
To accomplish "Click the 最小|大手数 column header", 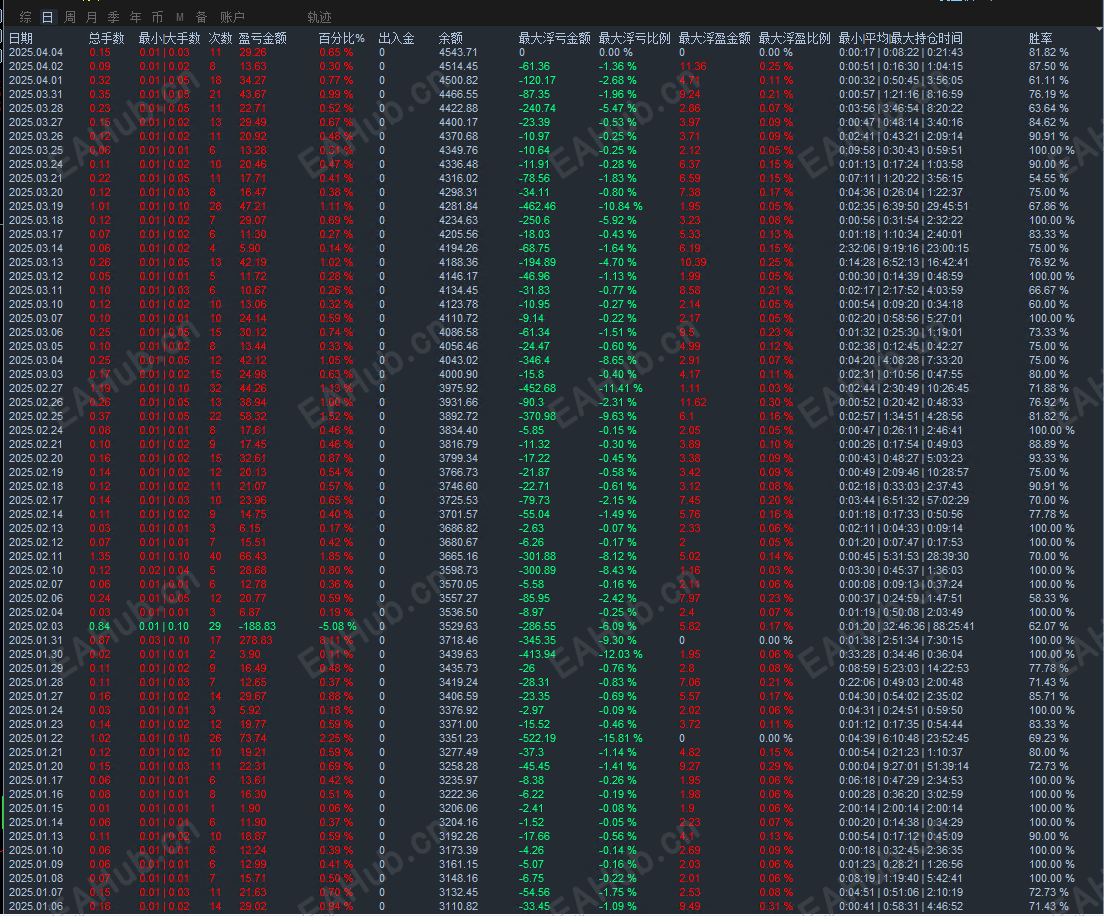I will (x=169, y=38).
